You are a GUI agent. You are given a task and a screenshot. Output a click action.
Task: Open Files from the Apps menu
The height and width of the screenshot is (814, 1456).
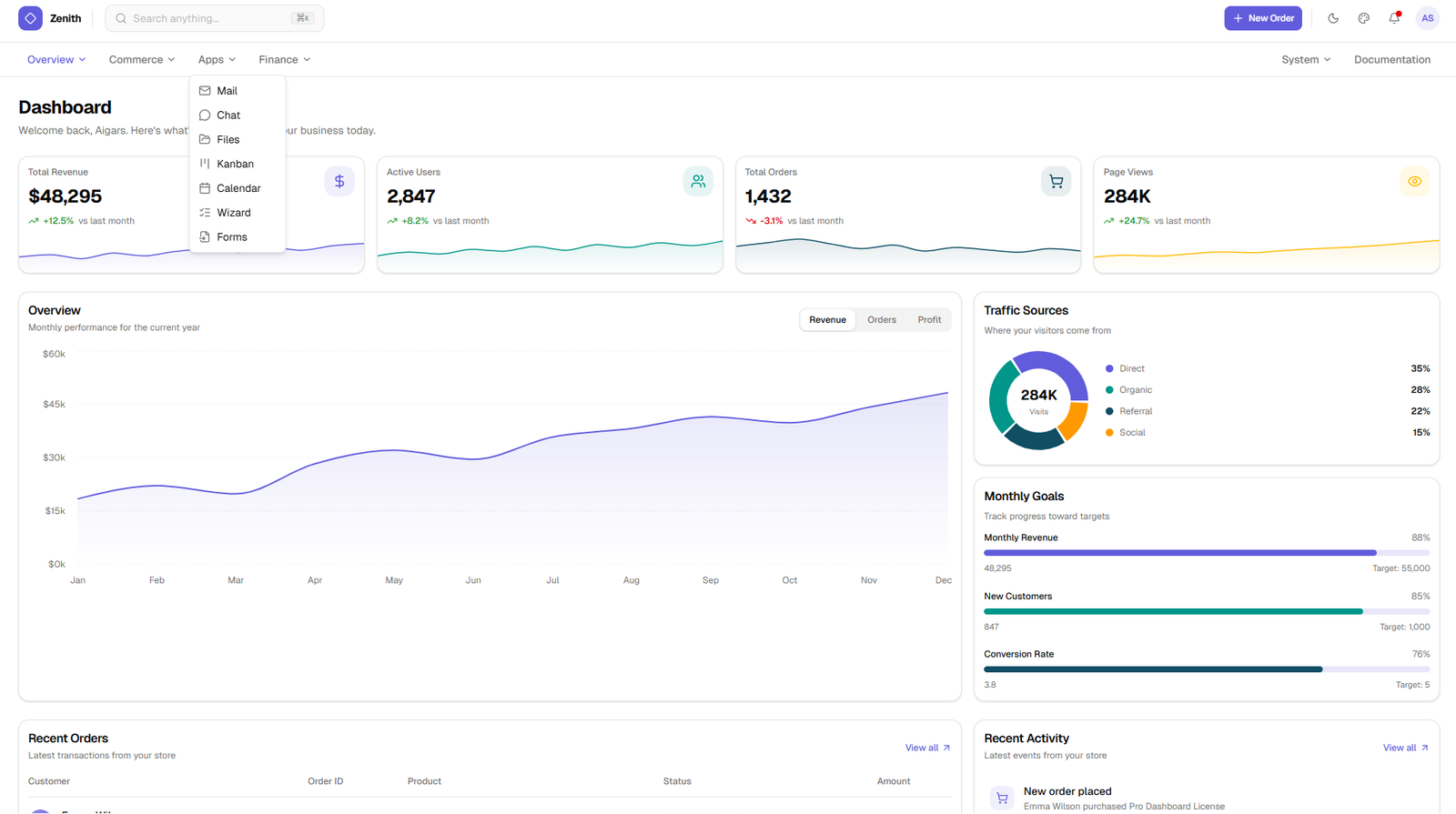(238, 139)
